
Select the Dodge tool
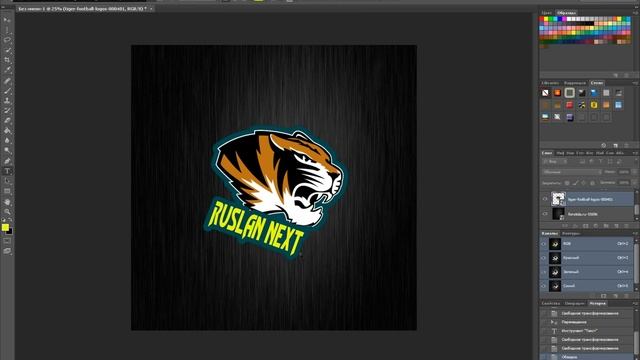coord(7,151)
